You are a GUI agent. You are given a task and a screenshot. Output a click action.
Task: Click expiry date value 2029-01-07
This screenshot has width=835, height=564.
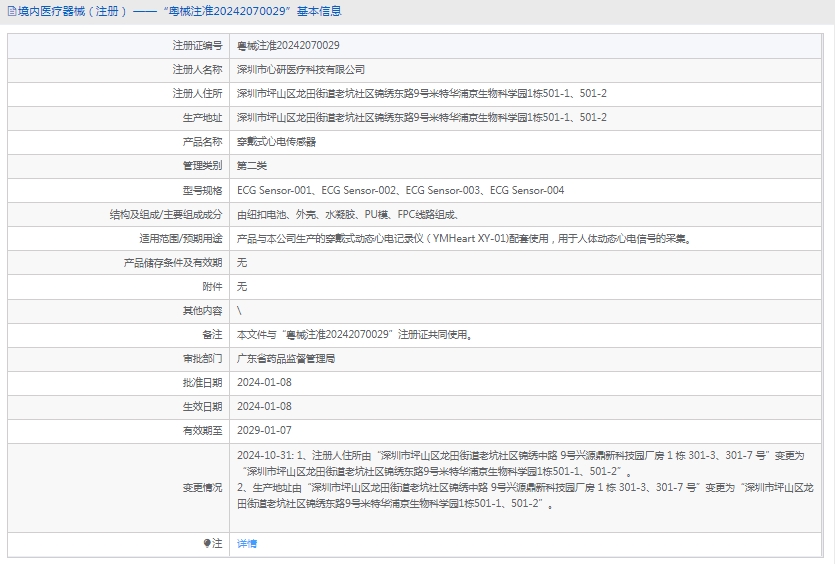(x=264, y=430)
